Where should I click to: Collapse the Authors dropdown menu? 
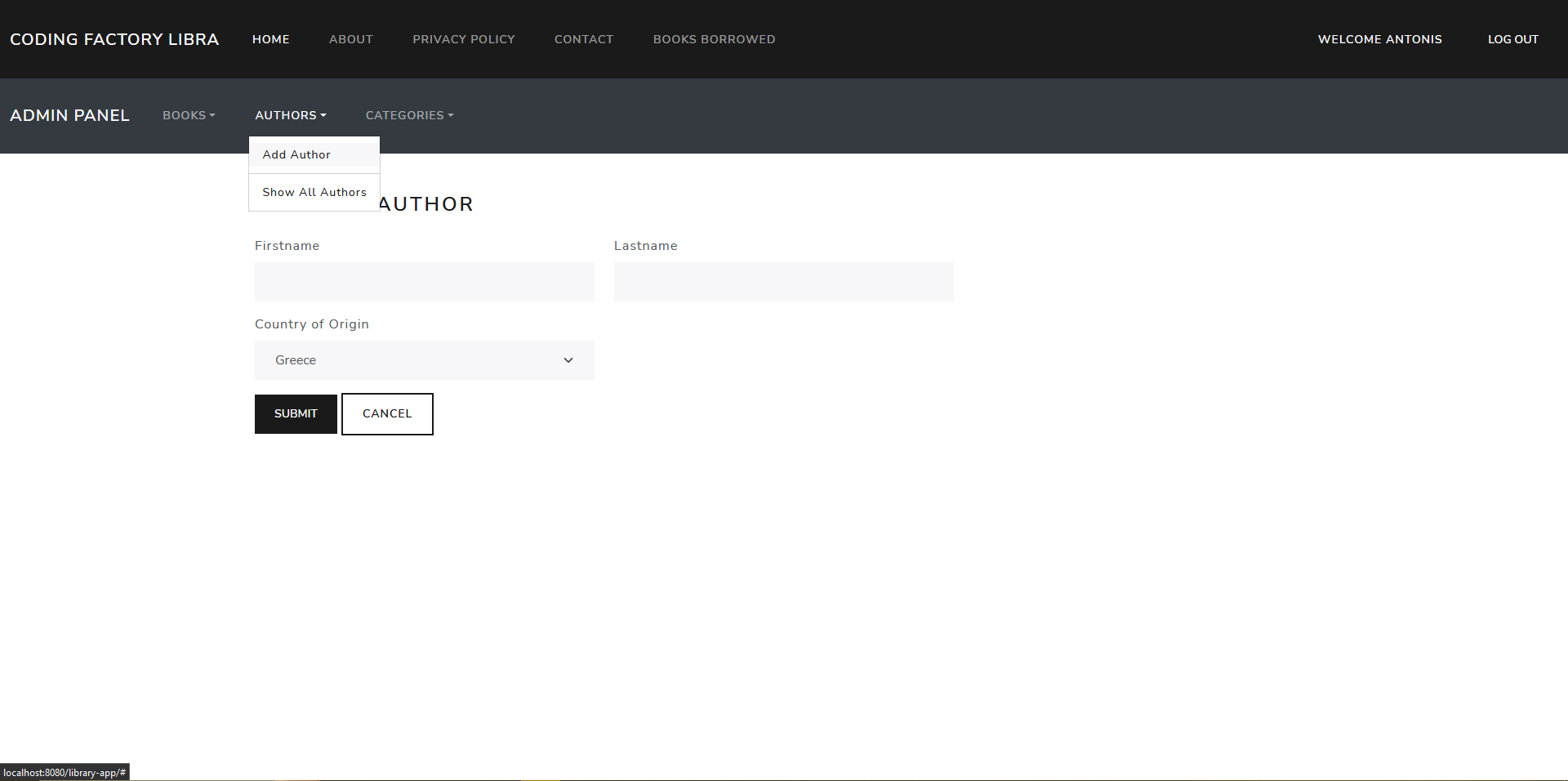(x=290, y=115)
